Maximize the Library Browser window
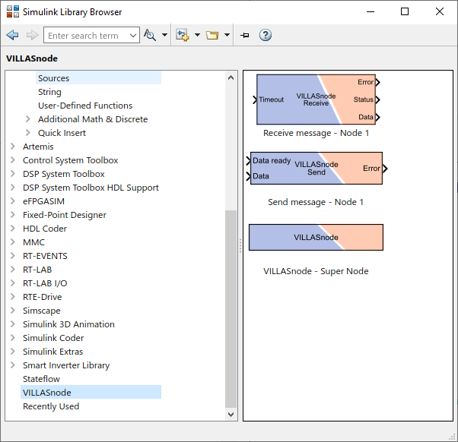The height and width of the screenshot is (442, 458). pyautogui.click(x=405, y=12)
